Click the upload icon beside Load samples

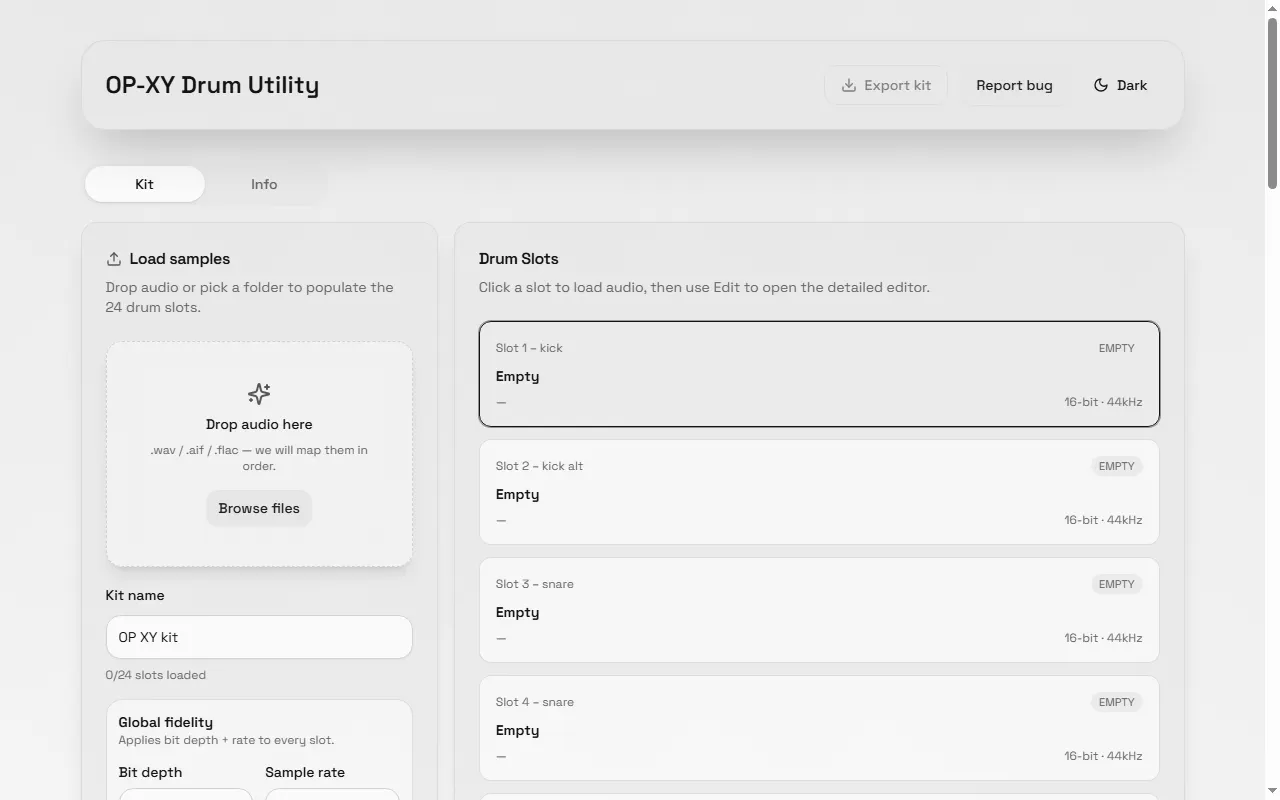(114, 259)
